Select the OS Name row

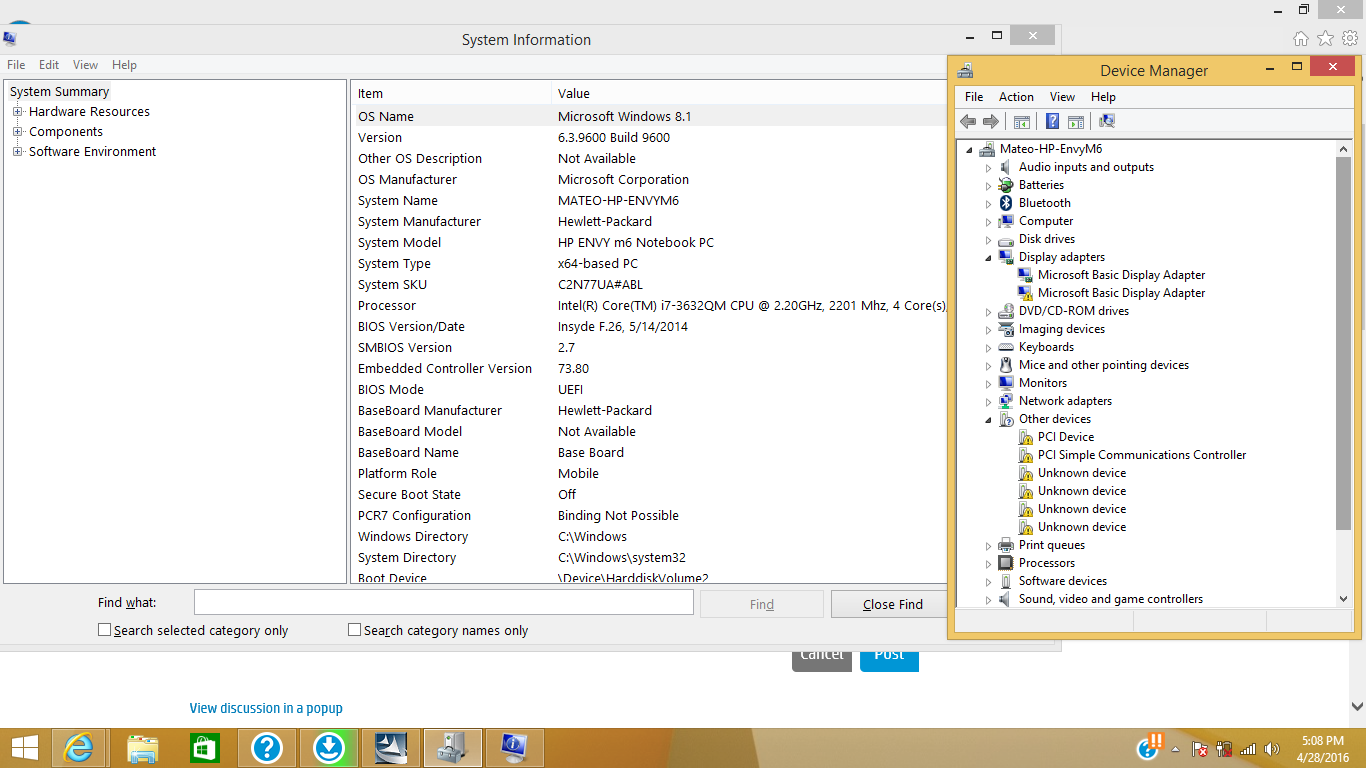pyautogui.click(x=651, y=117)
